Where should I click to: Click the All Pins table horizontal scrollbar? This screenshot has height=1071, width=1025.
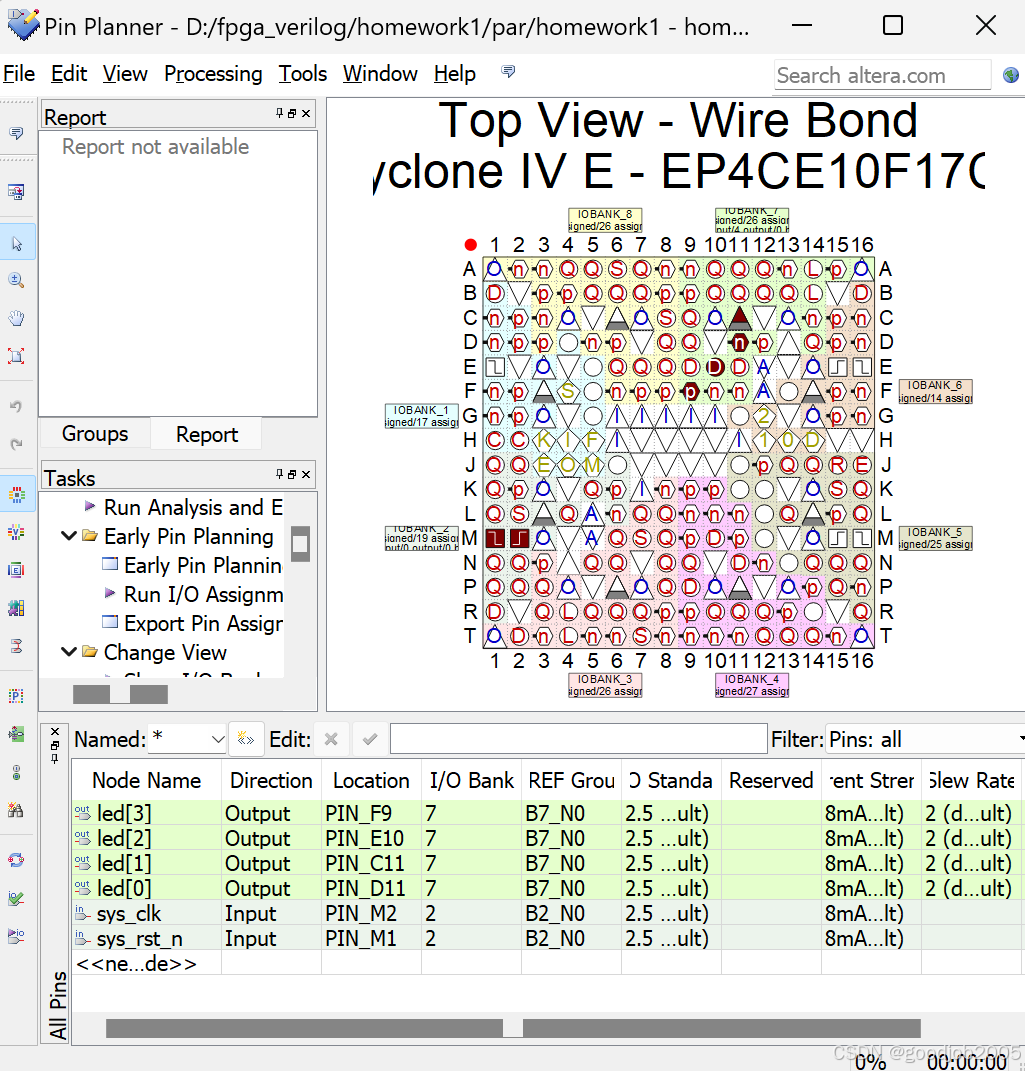[513, 1028]
